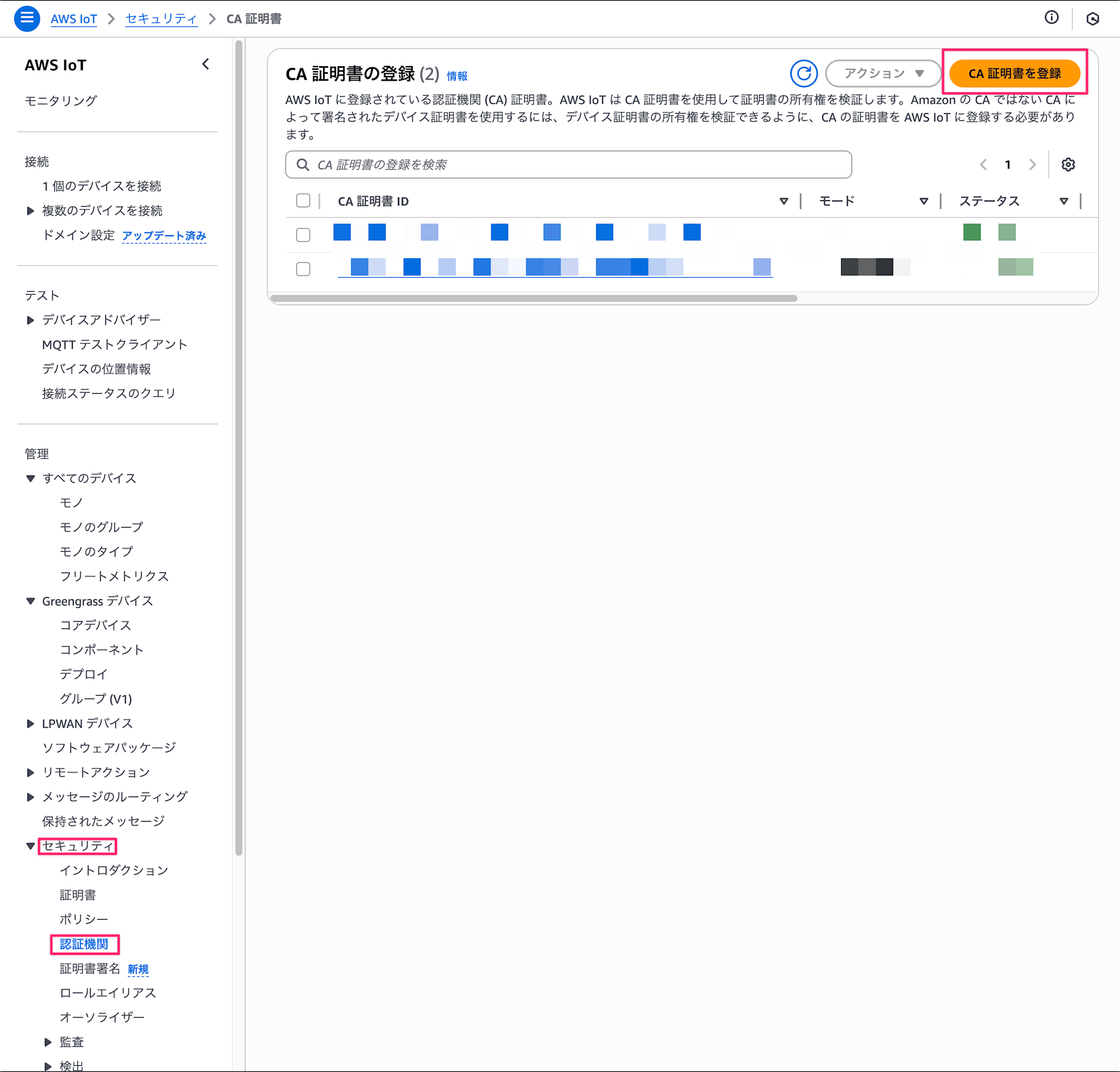Check the second CA certificate row
This screenshot has height=1072, width=1120.
(x=303, y=269)
